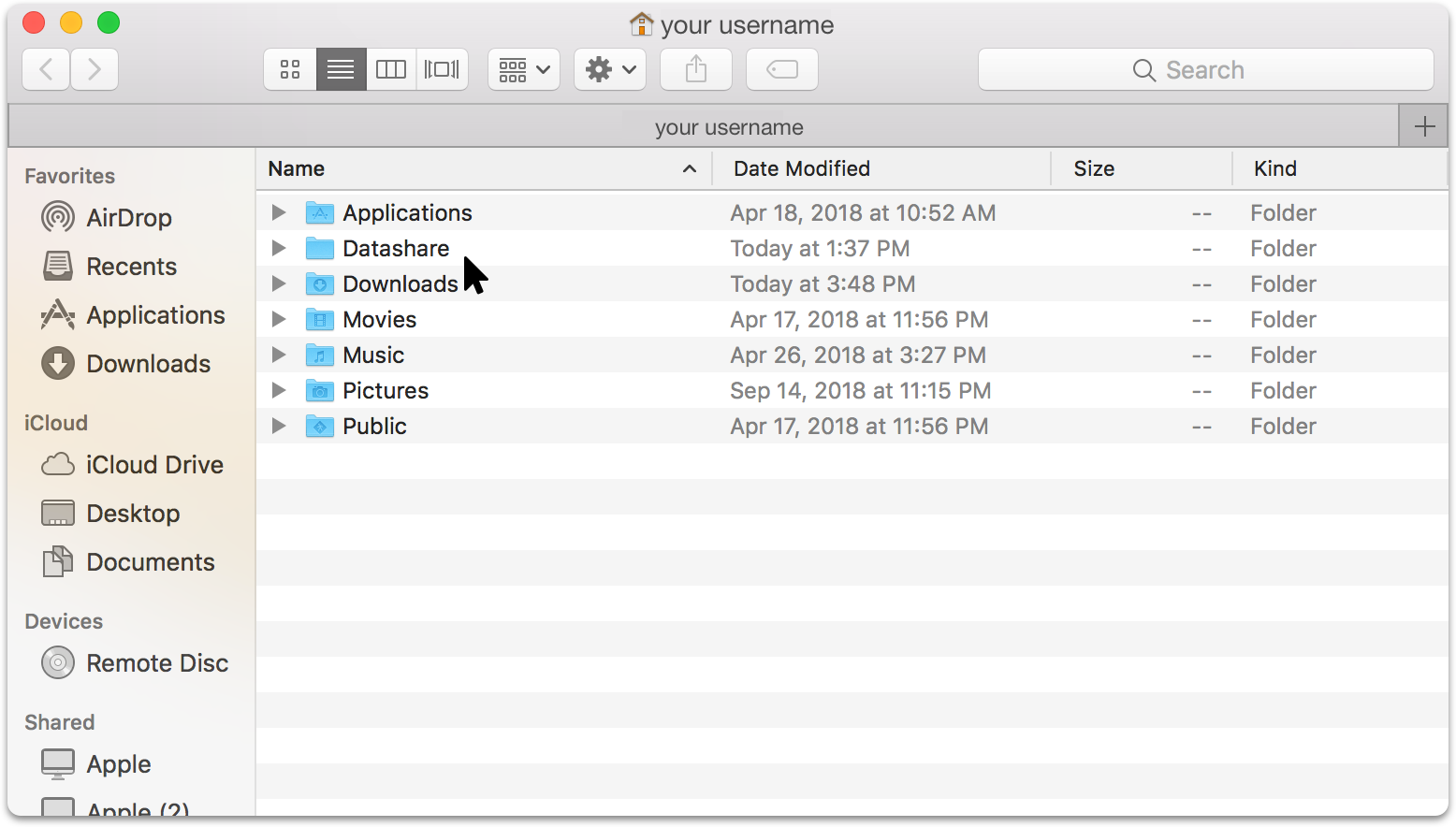Switch to column view mode
This screenshot has height=827, width=1456.
coord(391,69)
